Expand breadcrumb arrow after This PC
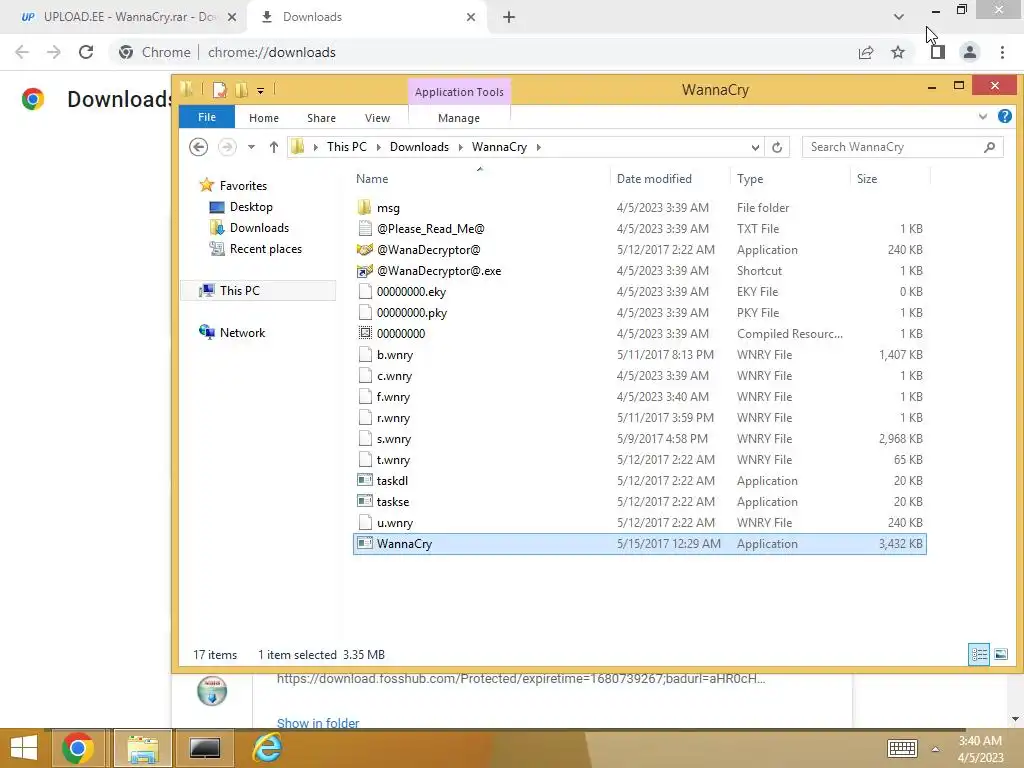 pyautogui.click(x=378, y=147)
